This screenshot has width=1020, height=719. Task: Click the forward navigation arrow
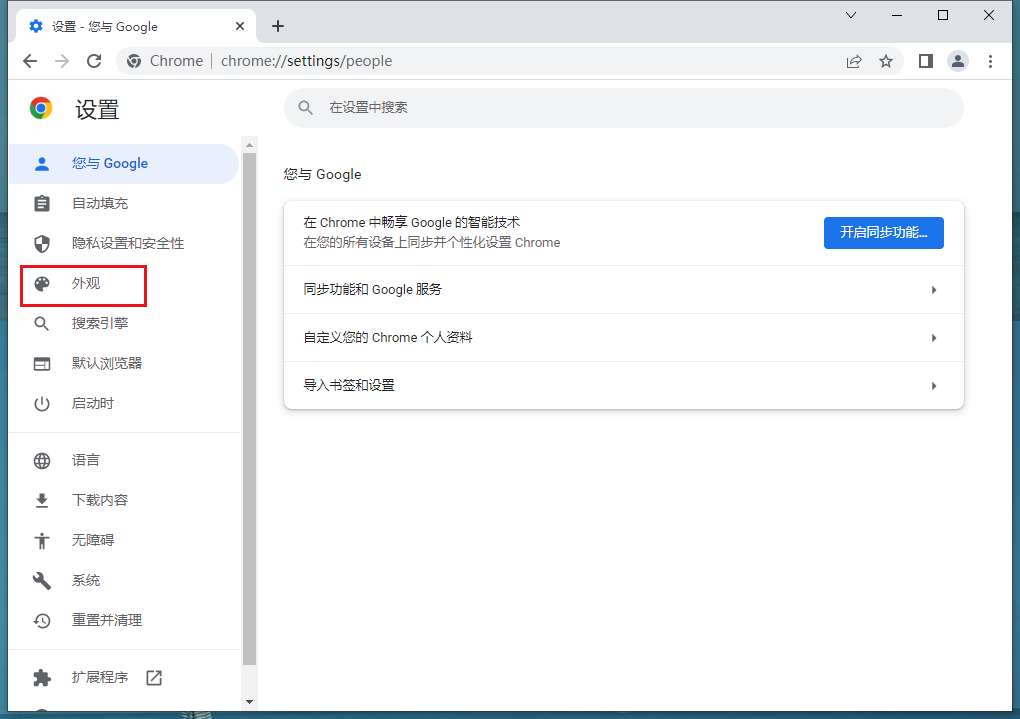62,61
